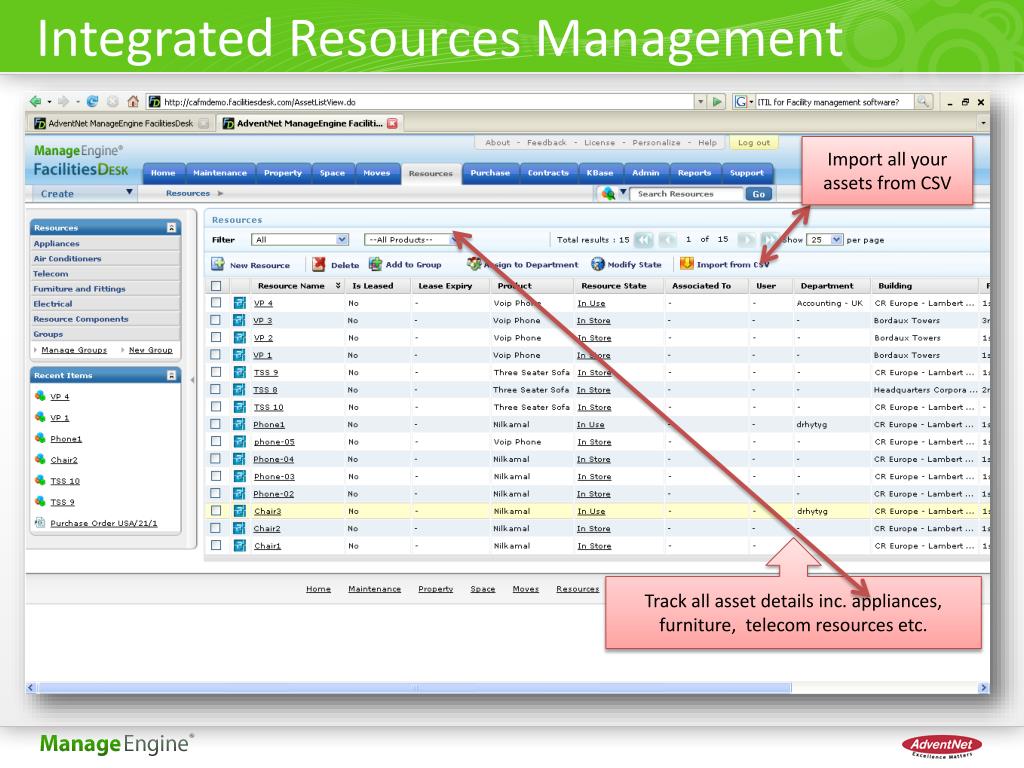This screenshot has width=1024, height=768.
Task: Click the Add to Group icon
Action: coord(376,264)
